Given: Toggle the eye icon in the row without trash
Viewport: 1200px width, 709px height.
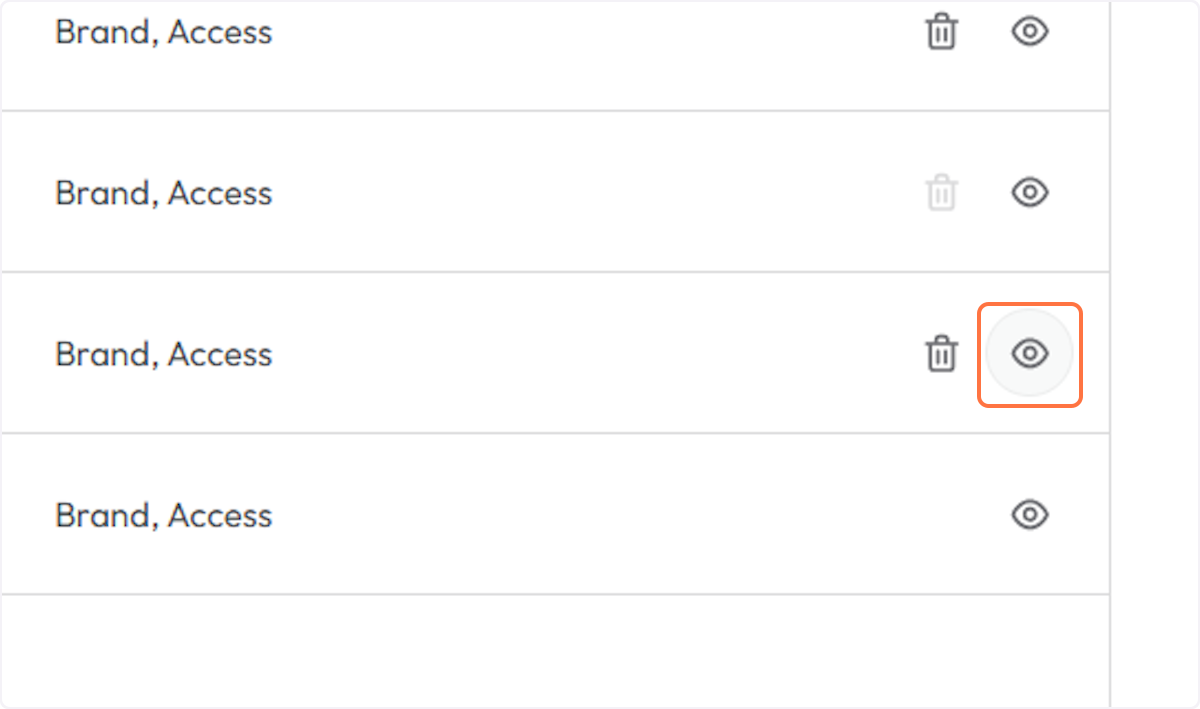Looking at the screenshot, I should (1029, 515).
